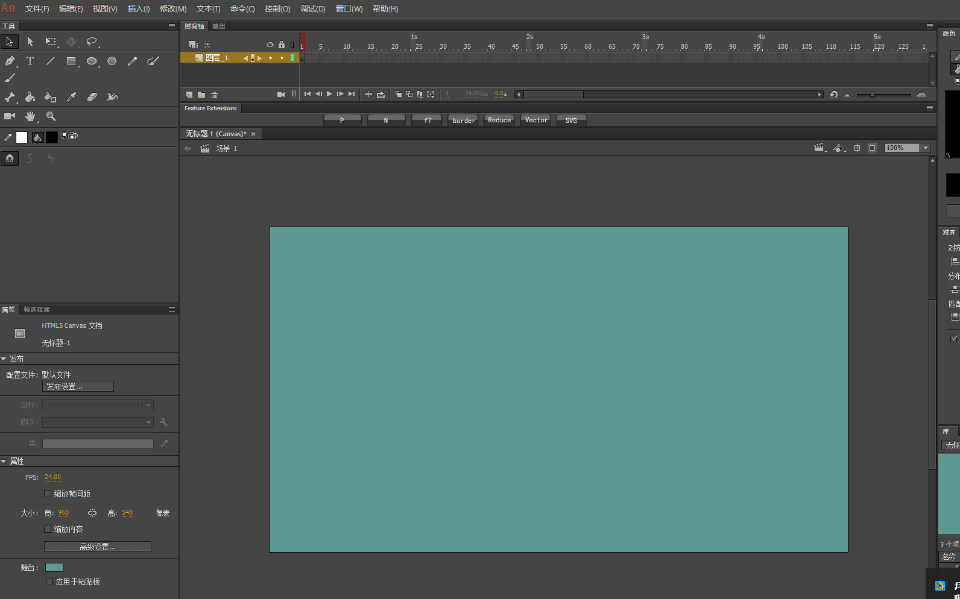Click the new folder icon below timeline layers
The width and height of the screenshot is (960, 599).
click(201, 95)
